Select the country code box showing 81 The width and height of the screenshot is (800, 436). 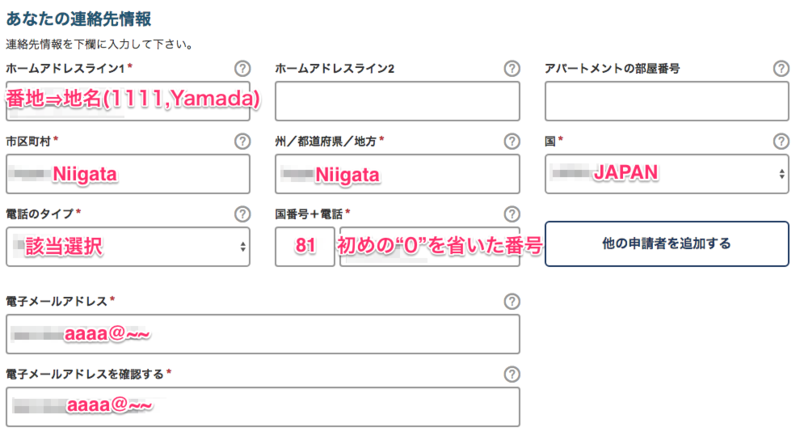tap(305, 247)
